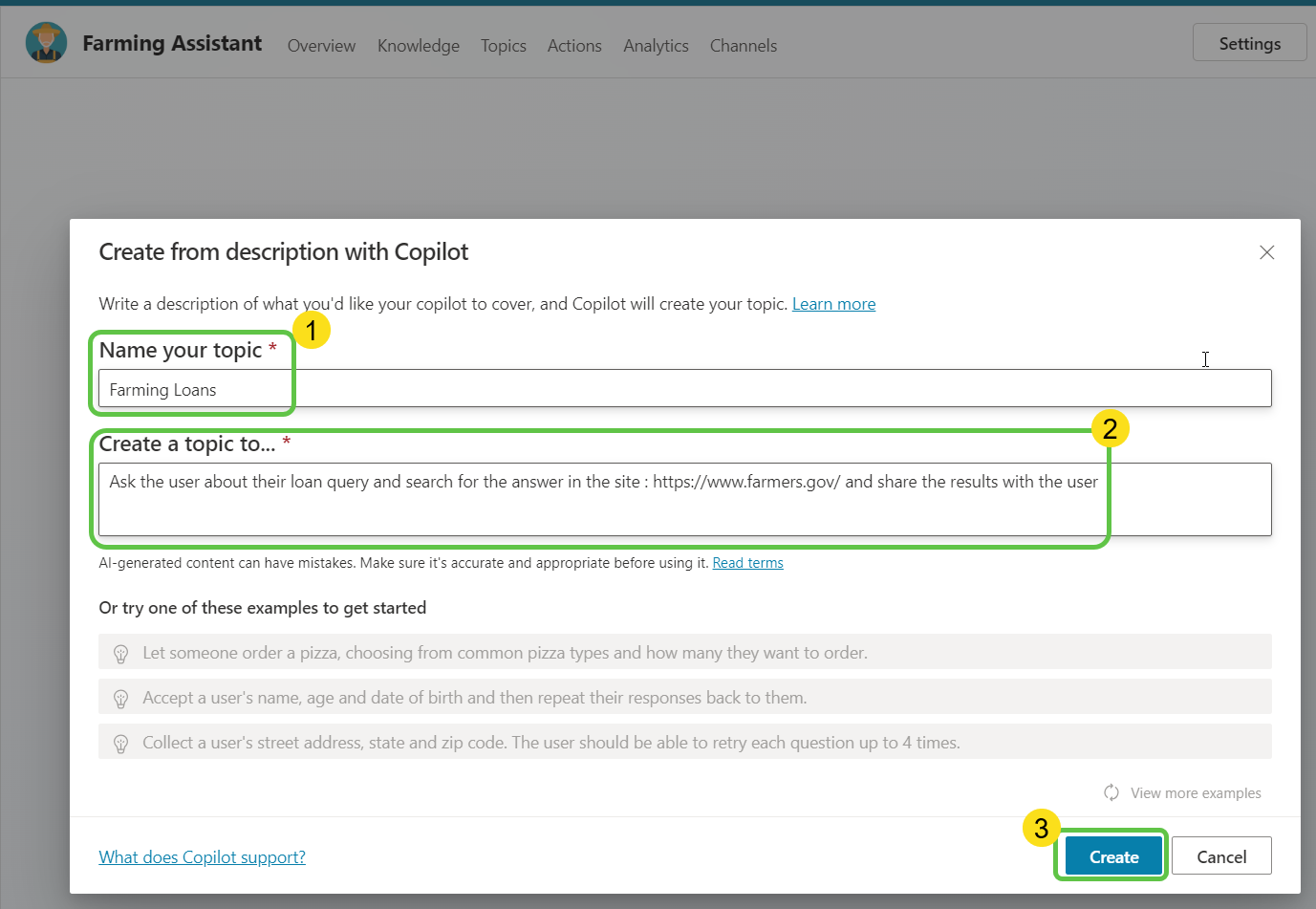This screenshot has height=909, width=1316.
Task: Focus the Name your topic field
Action: 684,389
